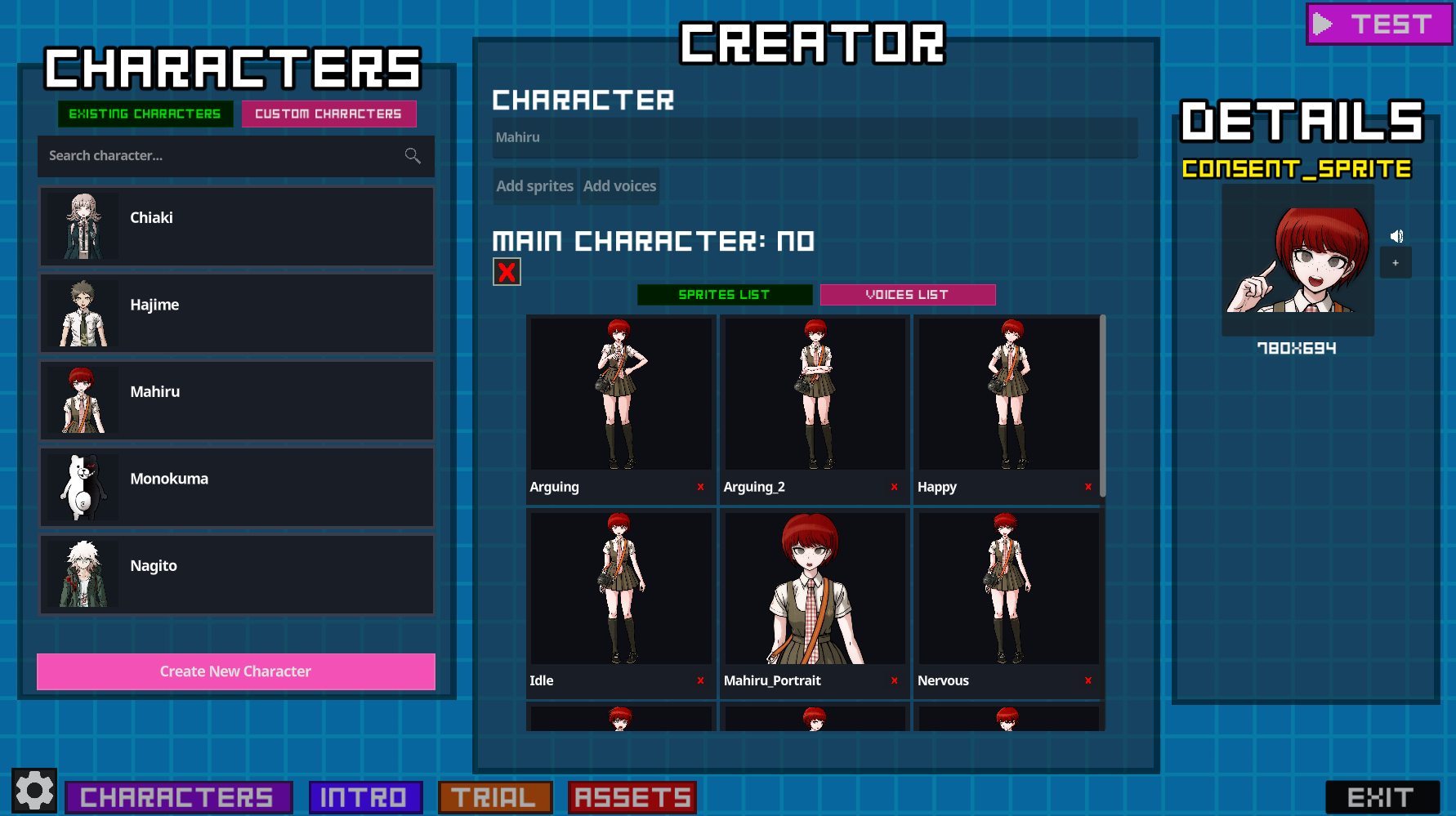Switch to Existing Characters tab

tap(145, 114)
